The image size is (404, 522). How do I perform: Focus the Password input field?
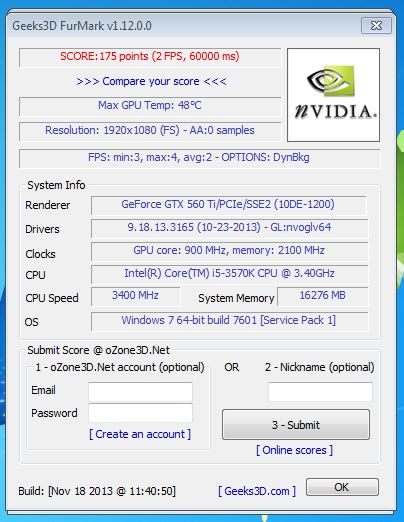[x=140, y=413]
